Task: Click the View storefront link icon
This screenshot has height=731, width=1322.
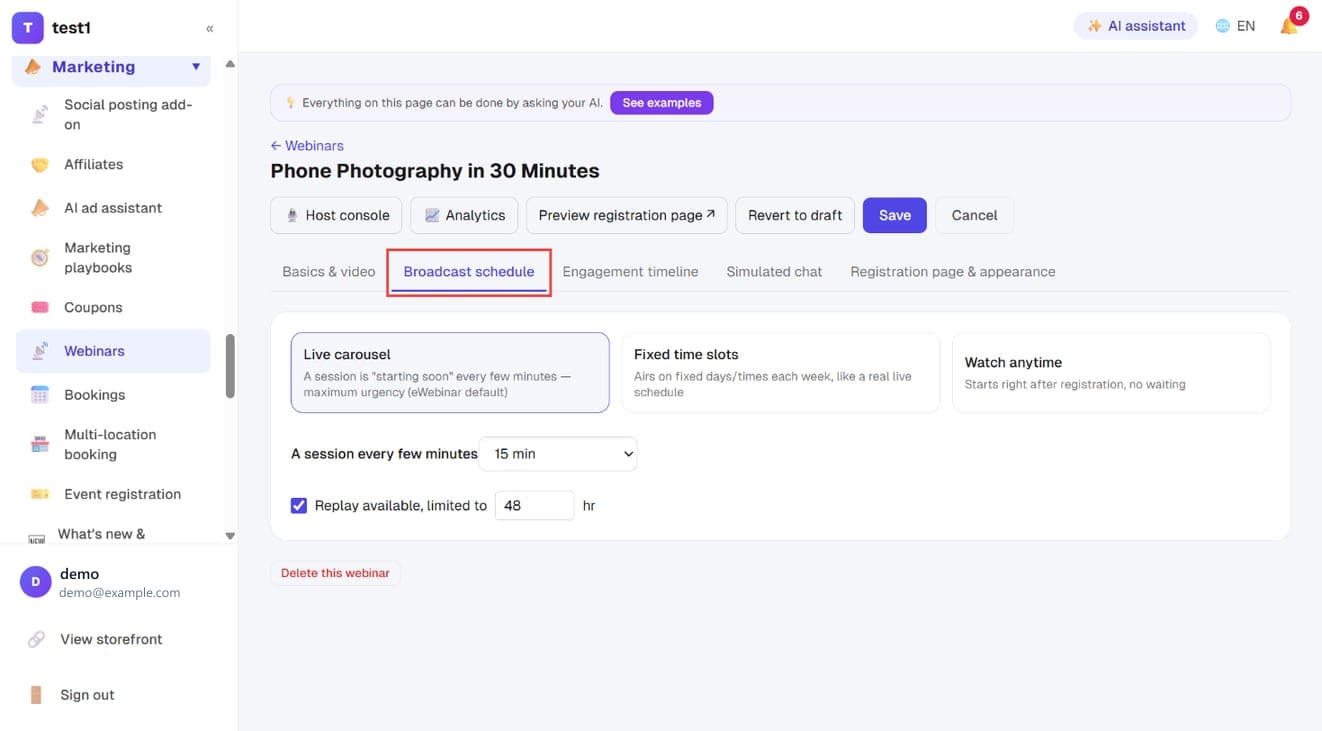Action: (x=36, y=639)
